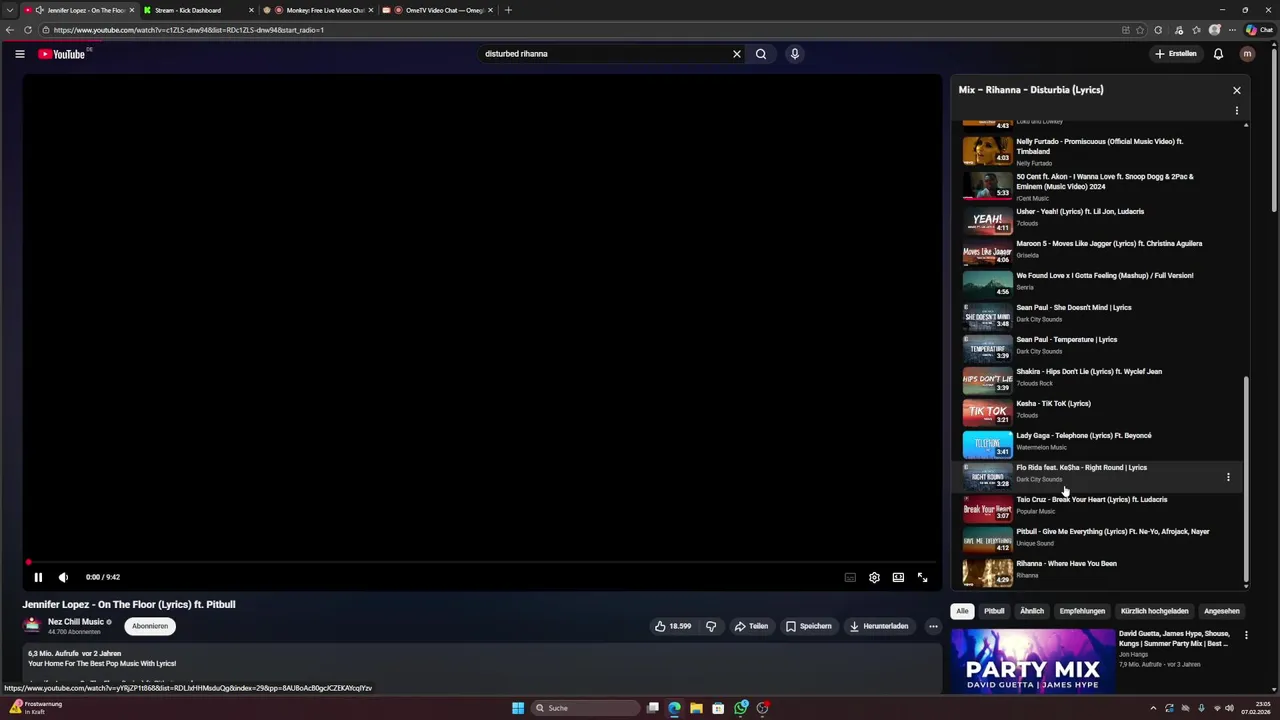Open WhatsApp from the taskbar
Viewport: 1280px width, 720px height.
point(740,708)
